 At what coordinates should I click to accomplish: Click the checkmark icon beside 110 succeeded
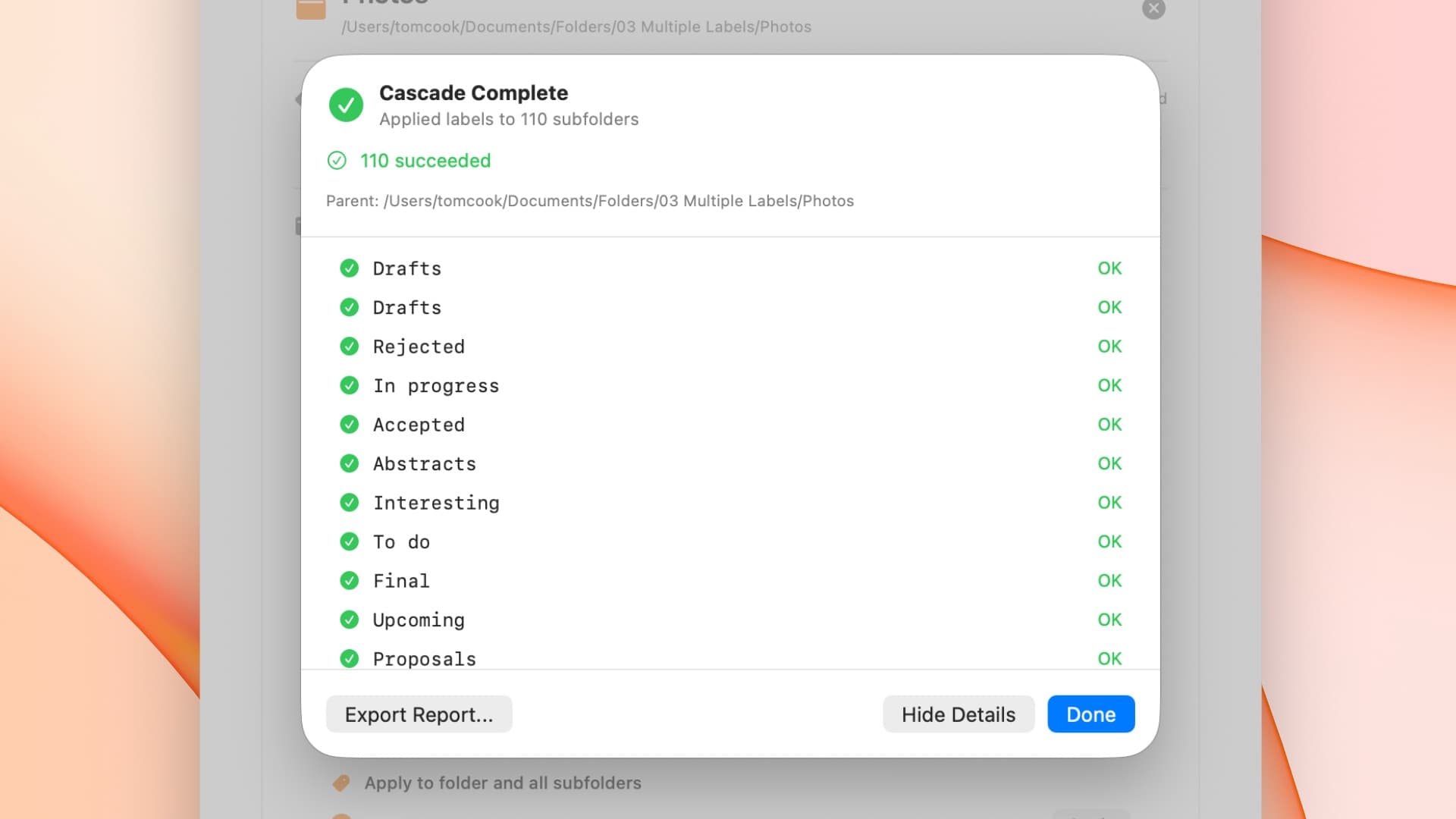(337, 161)
